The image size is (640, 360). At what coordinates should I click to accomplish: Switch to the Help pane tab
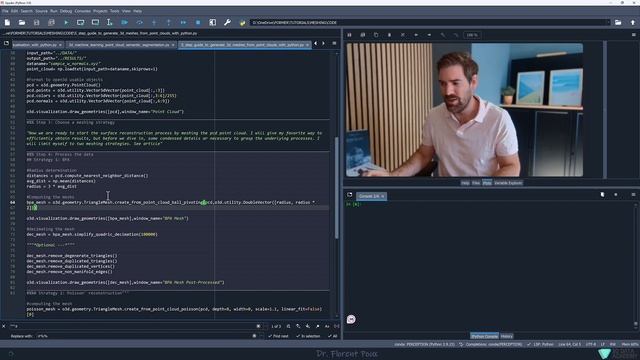point(465,183)
